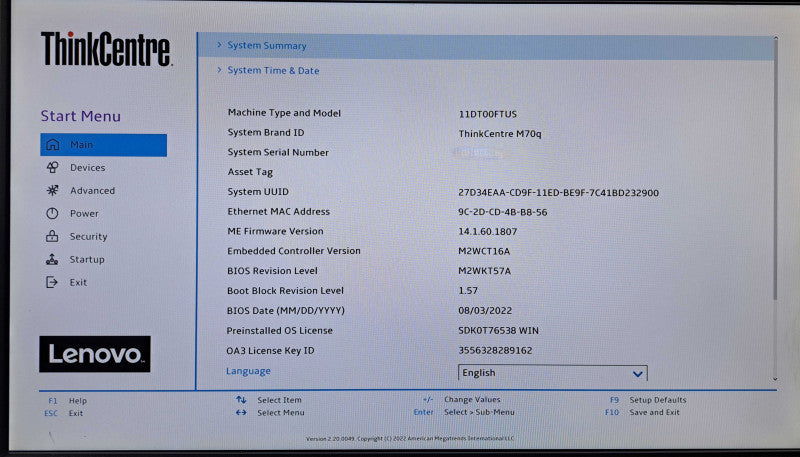Click the scrollbar down arrow
Screen dimensions: 800x457
point(776,379)
